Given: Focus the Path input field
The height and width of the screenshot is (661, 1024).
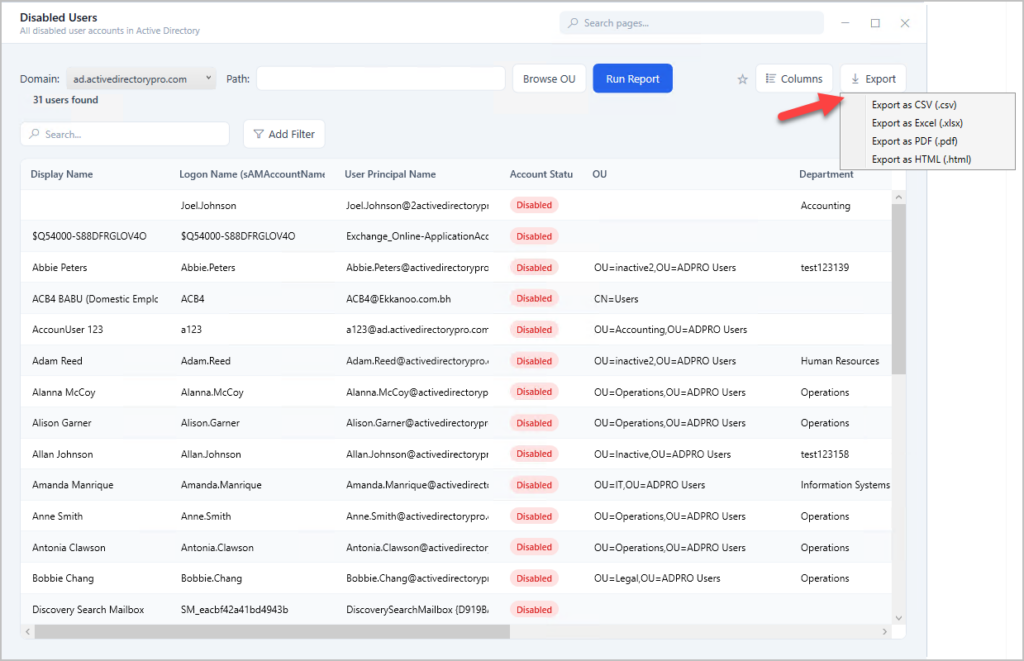Looking at the screenshot, I should coord(381,78).
